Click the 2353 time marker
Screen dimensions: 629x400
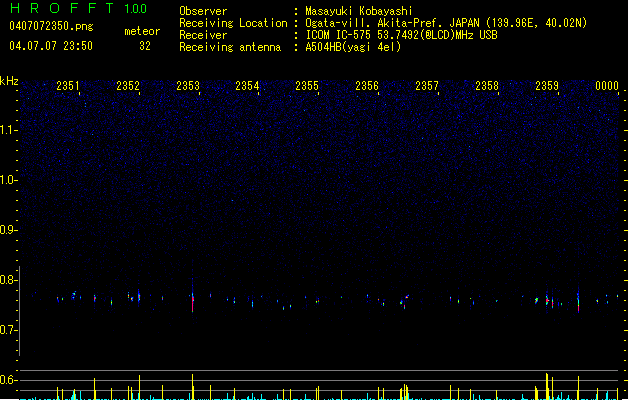click(x=188, y=86)
